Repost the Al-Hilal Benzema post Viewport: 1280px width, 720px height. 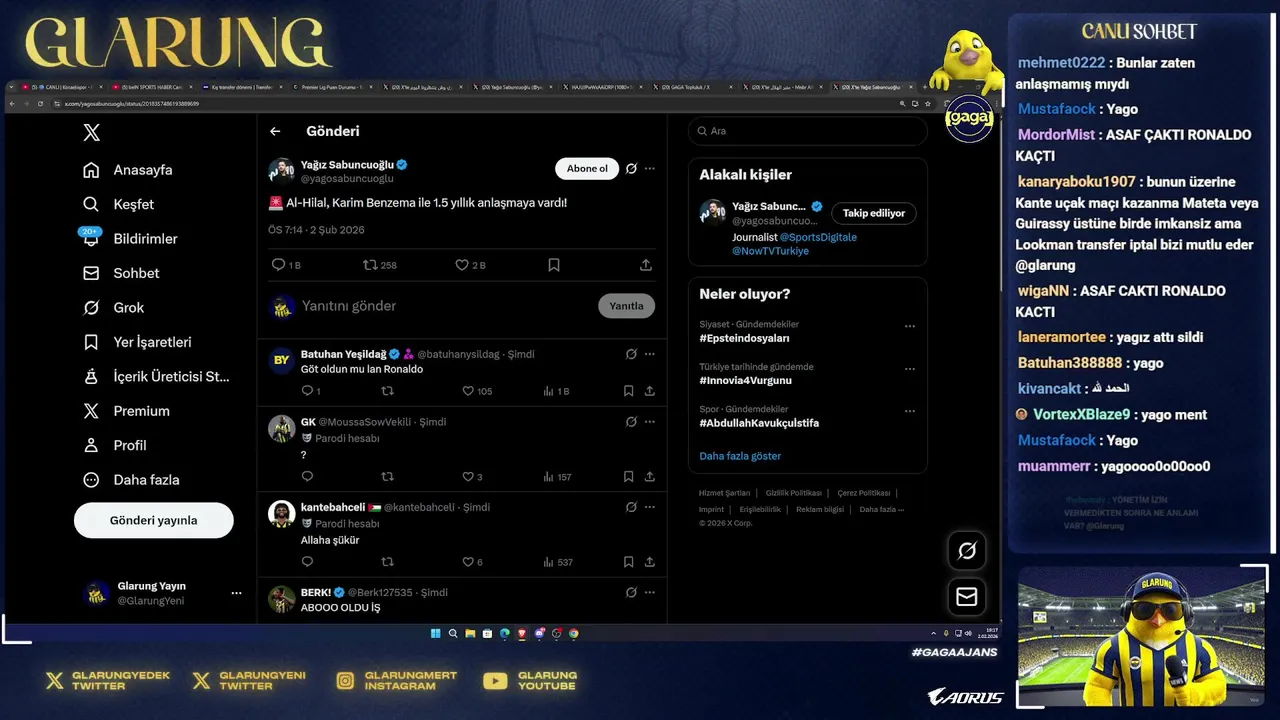tap(370, 265)
